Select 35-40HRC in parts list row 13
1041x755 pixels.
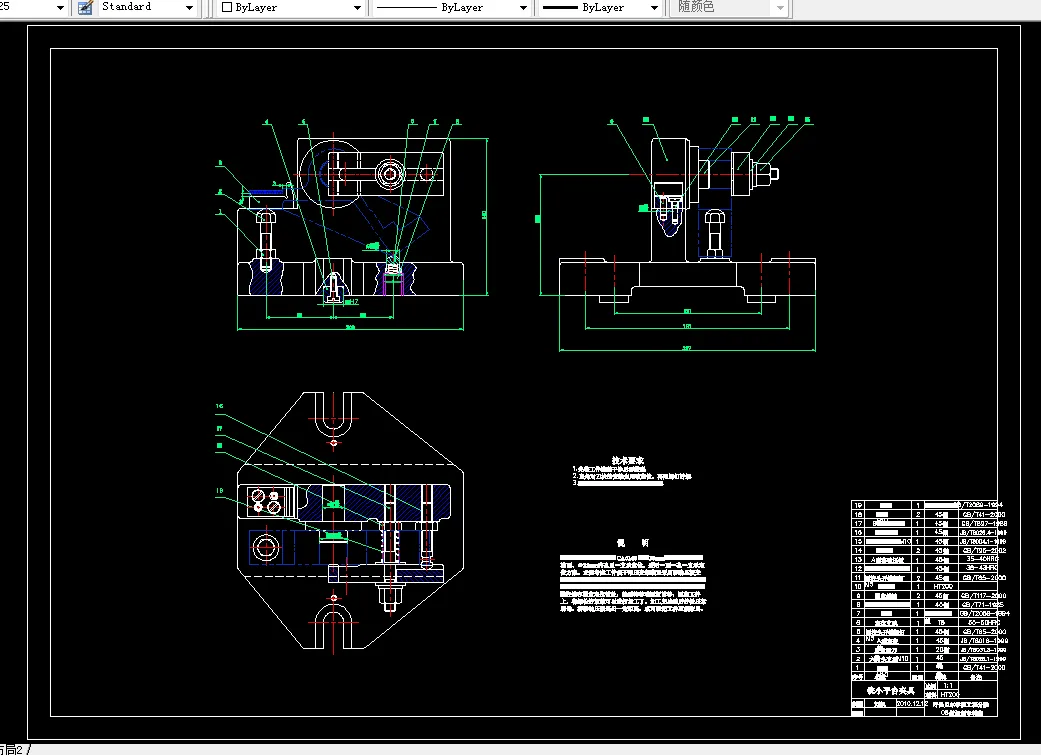coord(982,559)
